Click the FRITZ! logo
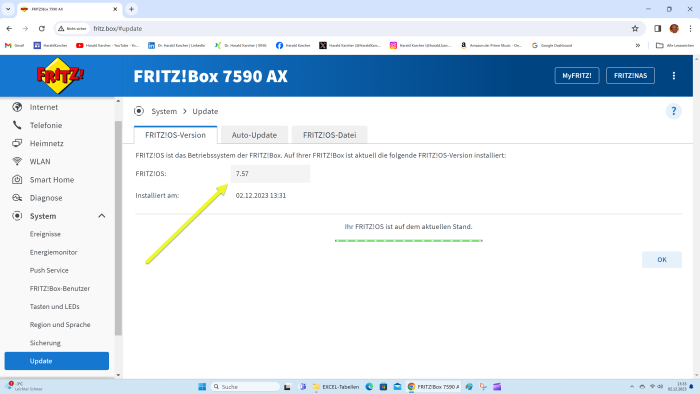Screen dimensions: 700x394 (x=60, y=76)
